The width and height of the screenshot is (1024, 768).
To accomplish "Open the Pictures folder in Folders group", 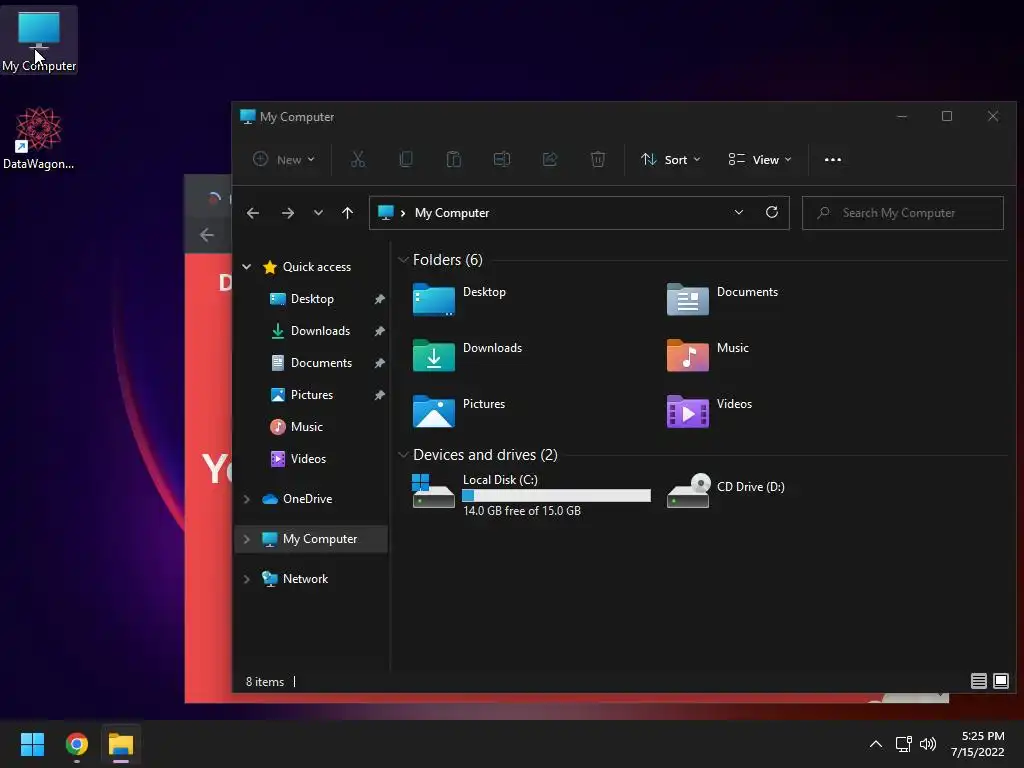I will pyautogui.click(x=458, y=411).
